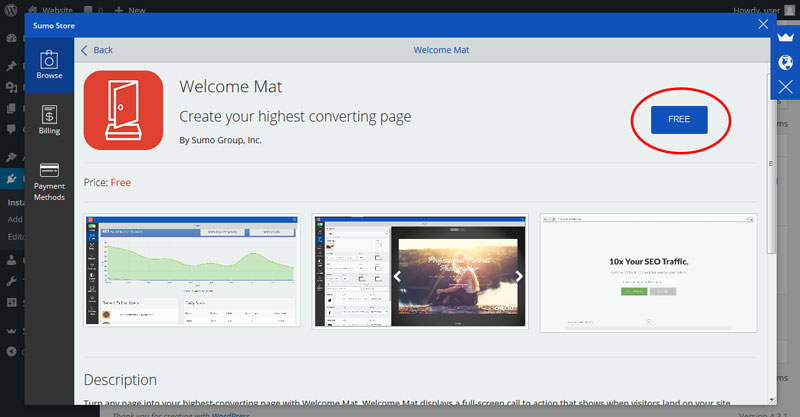Show previous screenshot with left arrow
The width and height of the screenshot is (800, 417).
point(397,276)
